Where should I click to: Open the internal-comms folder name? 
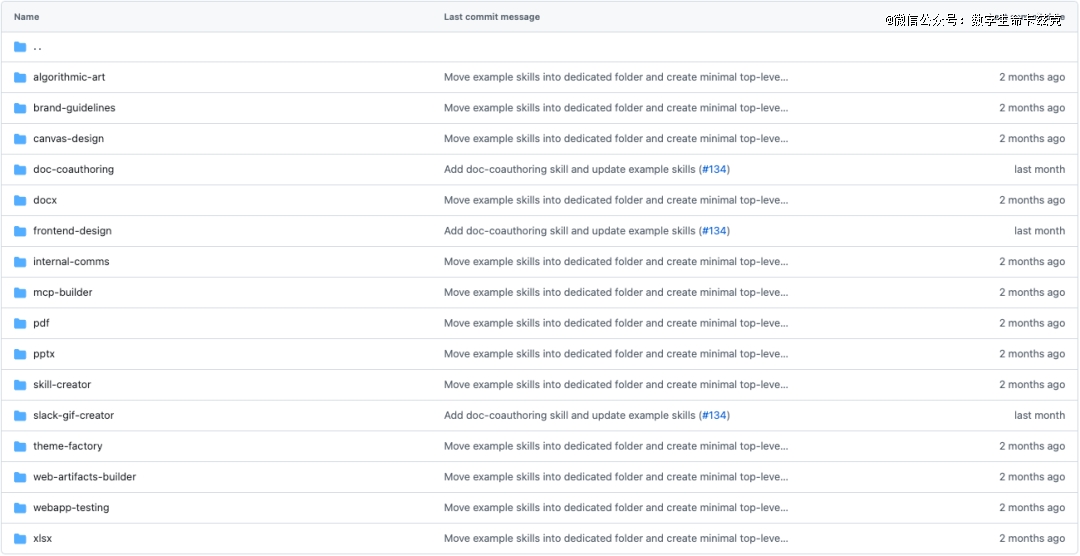[71, 262]
